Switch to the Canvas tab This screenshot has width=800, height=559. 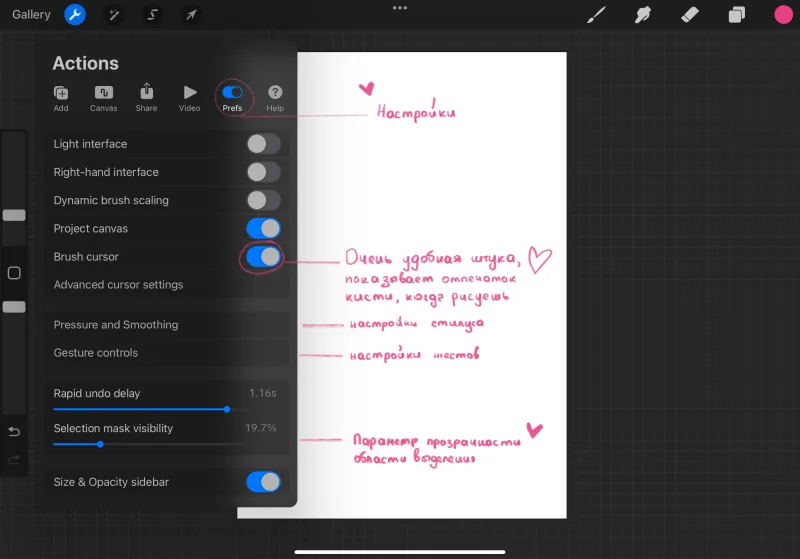[104, 98]
